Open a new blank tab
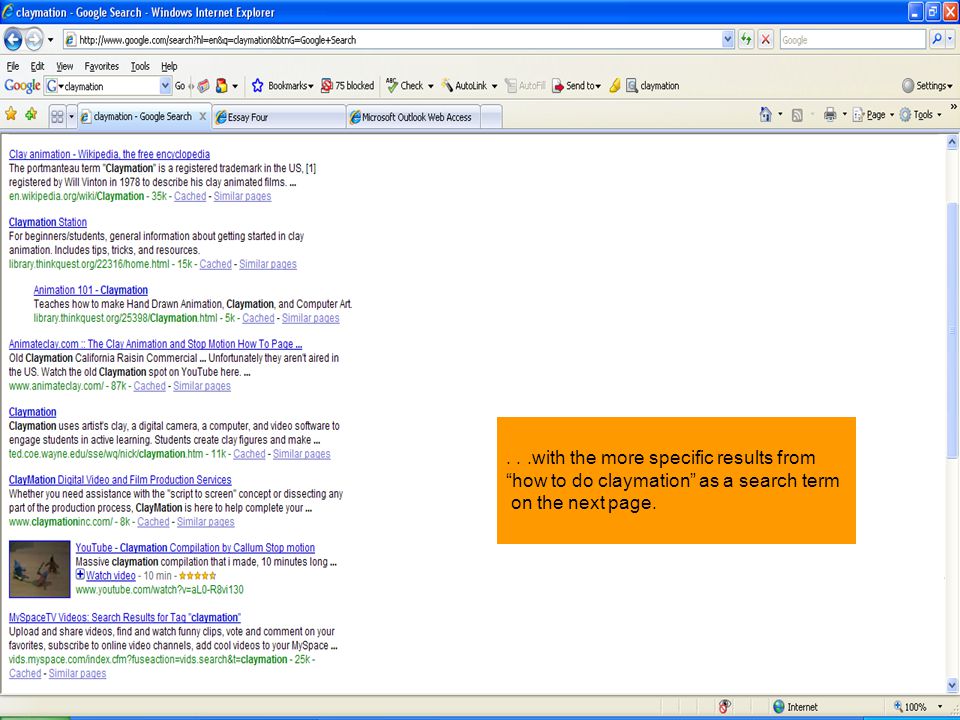The image size is (960, 720). point(491,117)
